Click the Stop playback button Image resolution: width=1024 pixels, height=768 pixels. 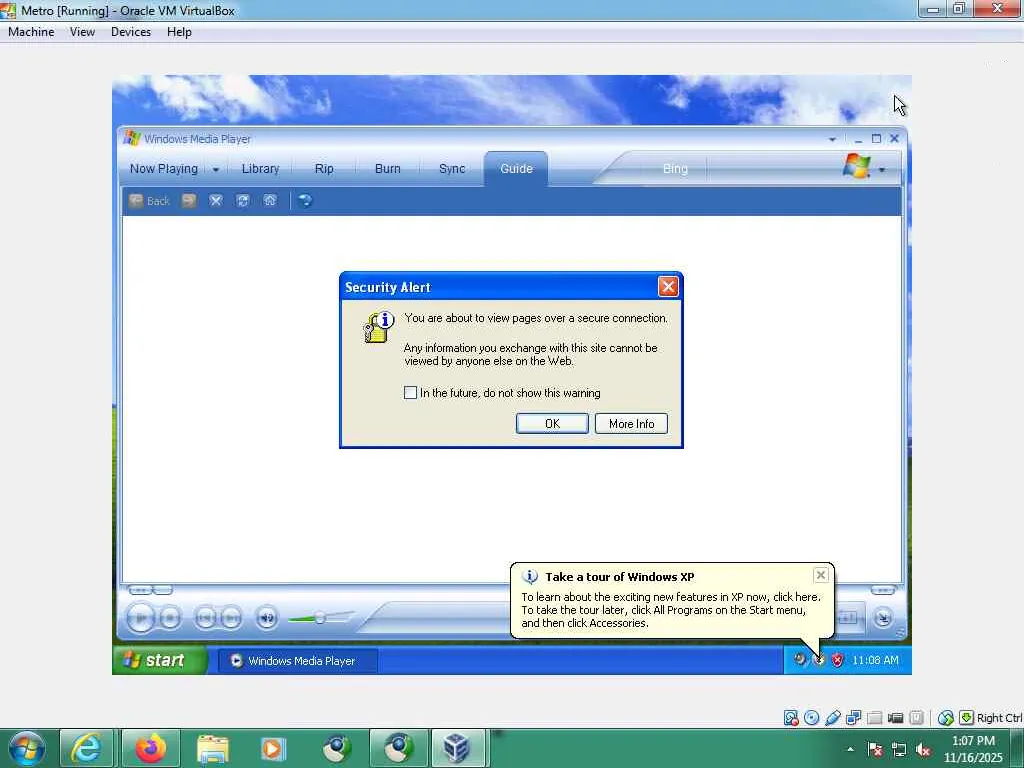point(170,617)
